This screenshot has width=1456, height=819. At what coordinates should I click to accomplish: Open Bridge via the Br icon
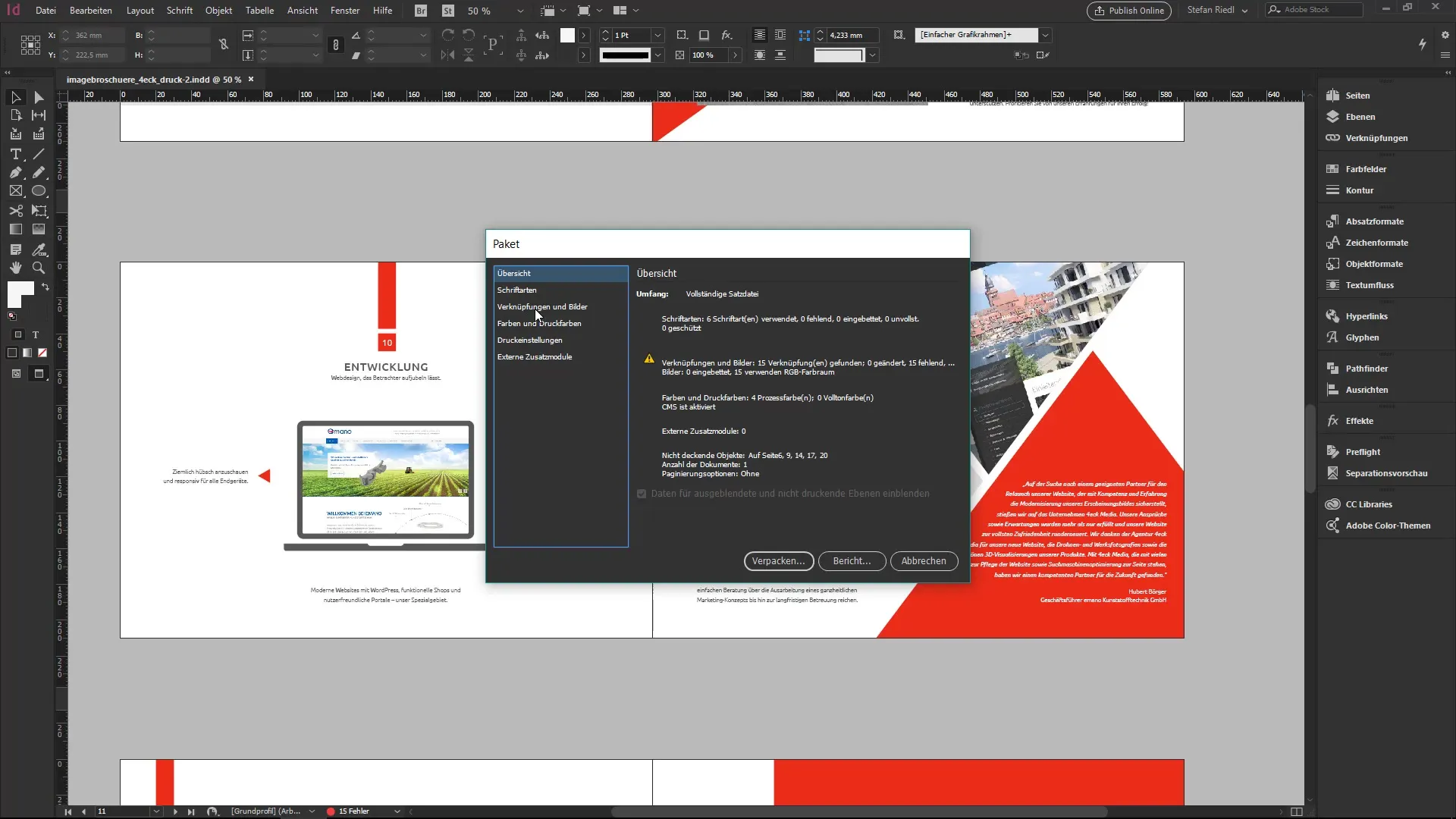421,11
